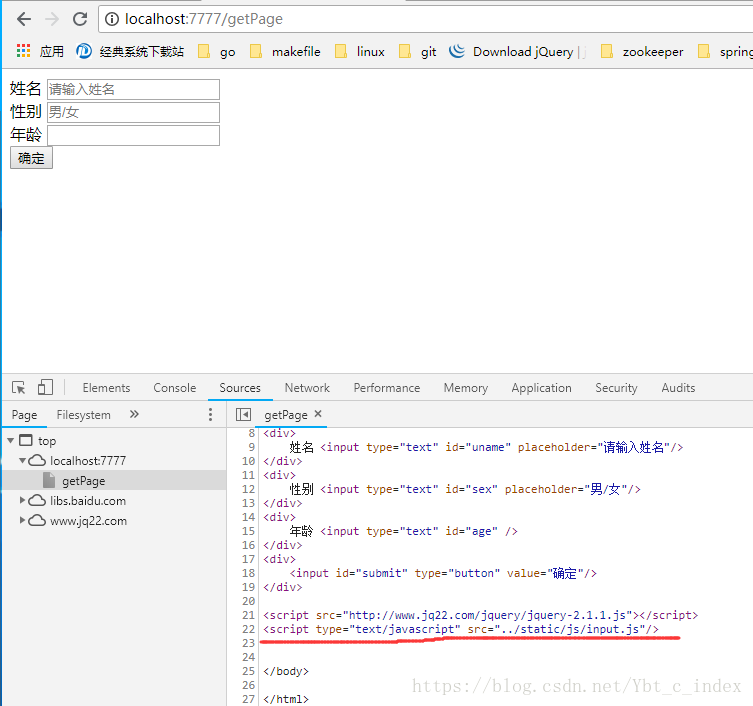Open the linux bookmark folder

pos(360,51)
